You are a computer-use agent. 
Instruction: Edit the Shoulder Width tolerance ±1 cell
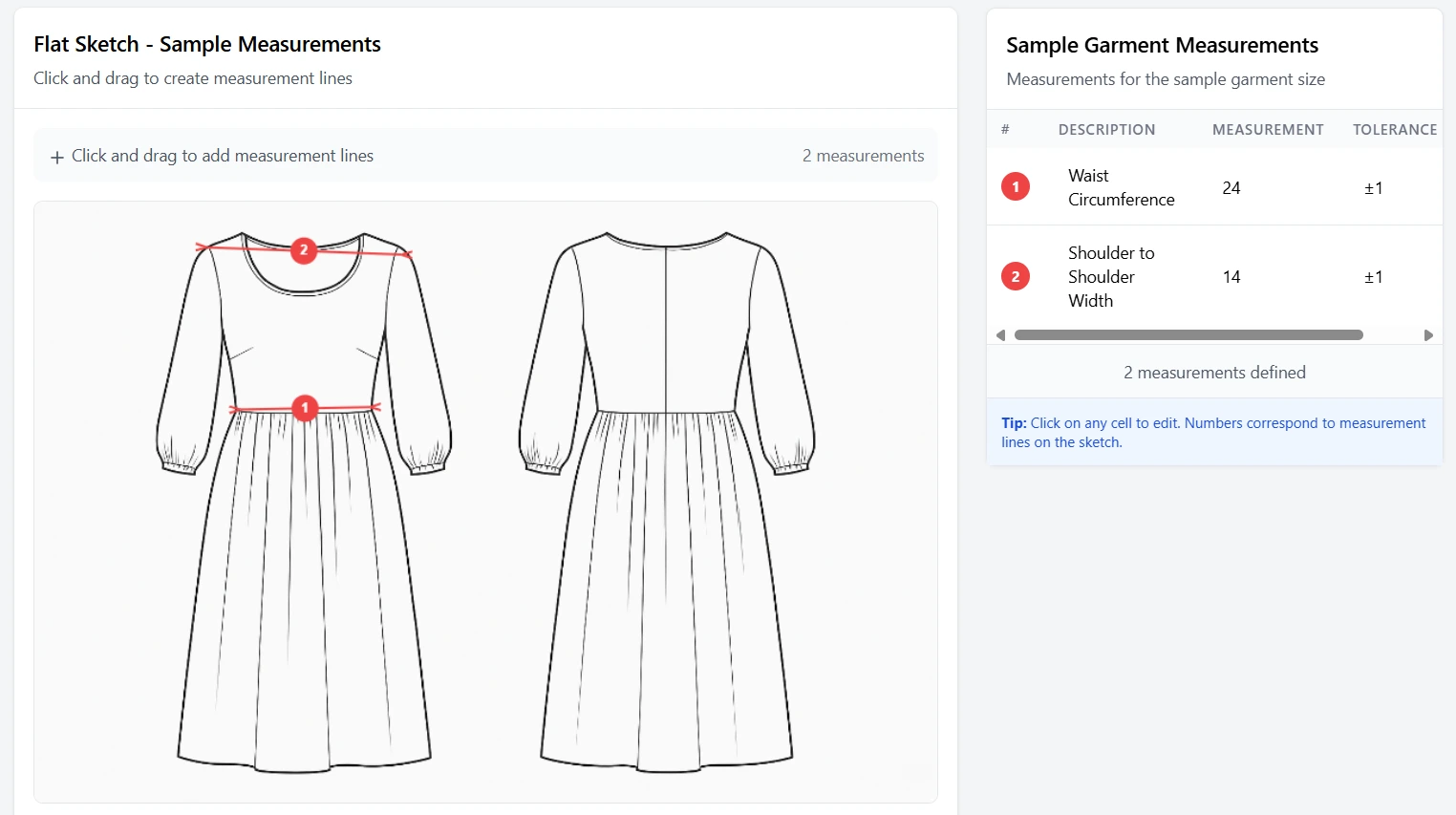[x=1373, y=277]
